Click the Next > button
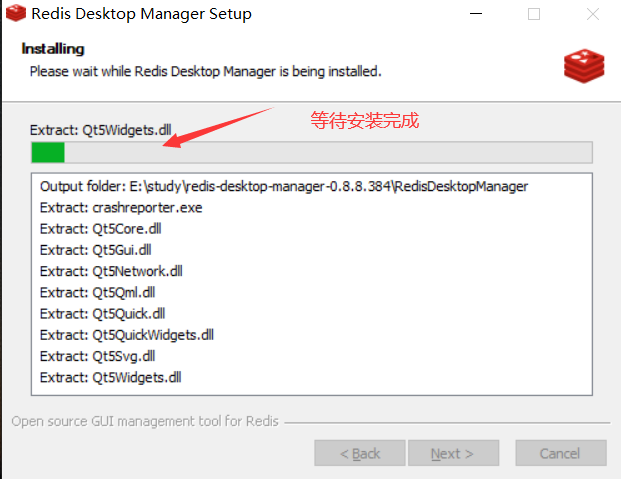The image size is (621, 479). click(453, 453)
